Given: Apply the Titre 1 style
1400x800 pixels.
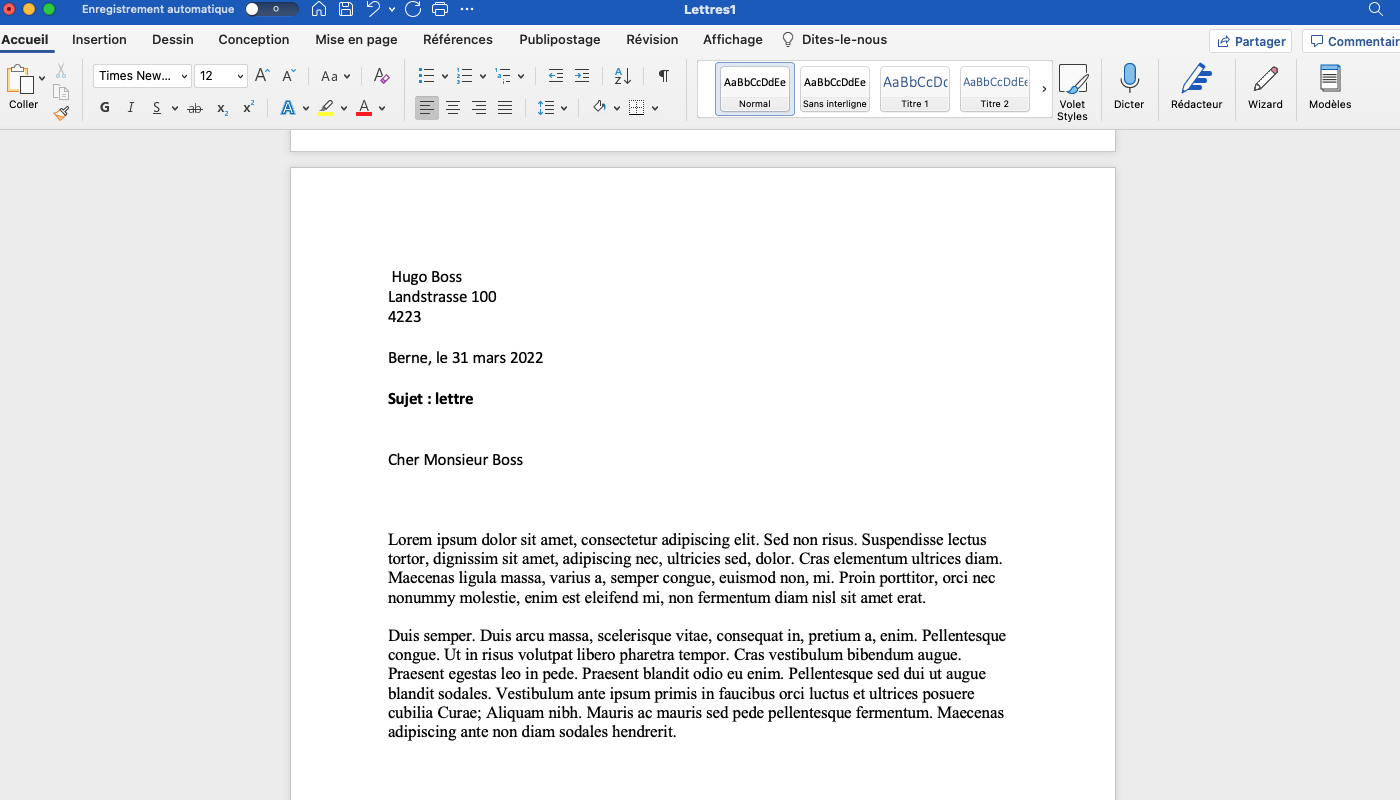Looking at the screenshot, I should [x=914, y=89].
